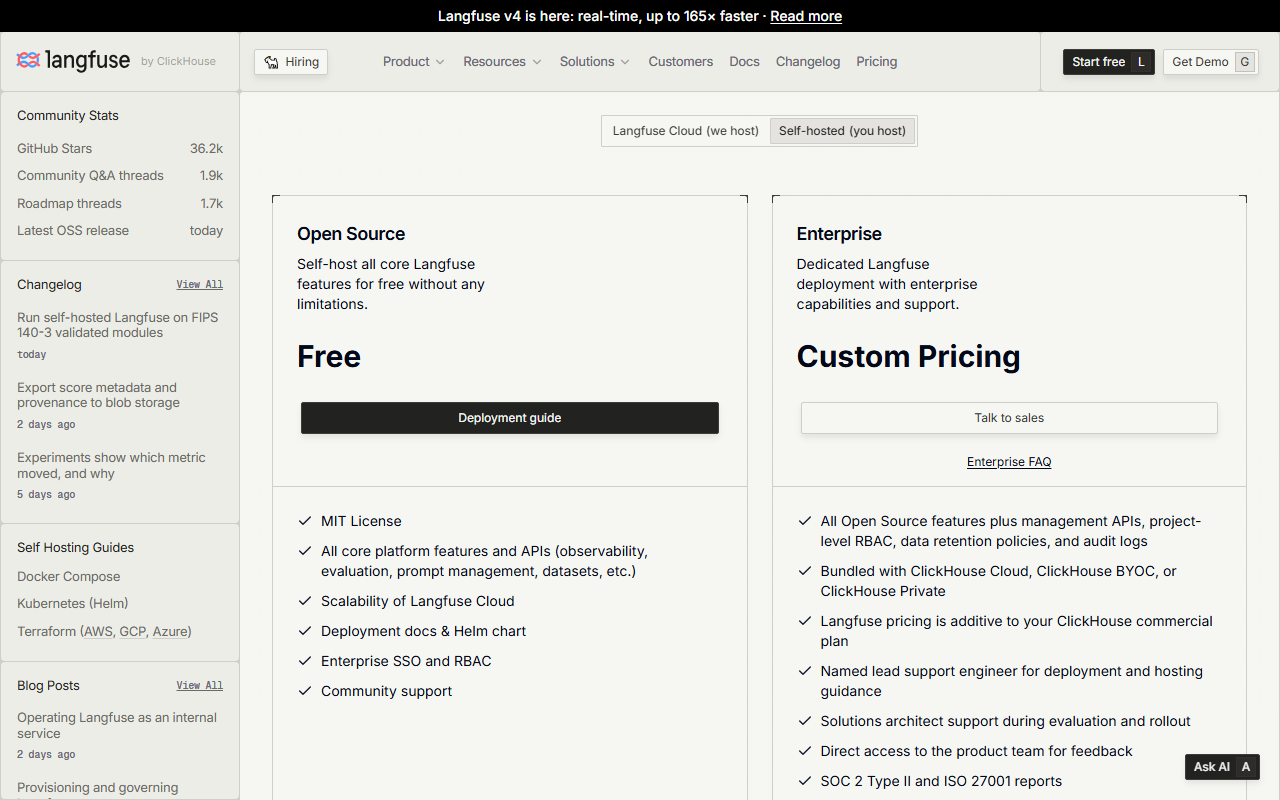Open GitHub Stars community stat
This screenshot has height=800, width=1280.
pyautogui.click(x=120, y=149)
